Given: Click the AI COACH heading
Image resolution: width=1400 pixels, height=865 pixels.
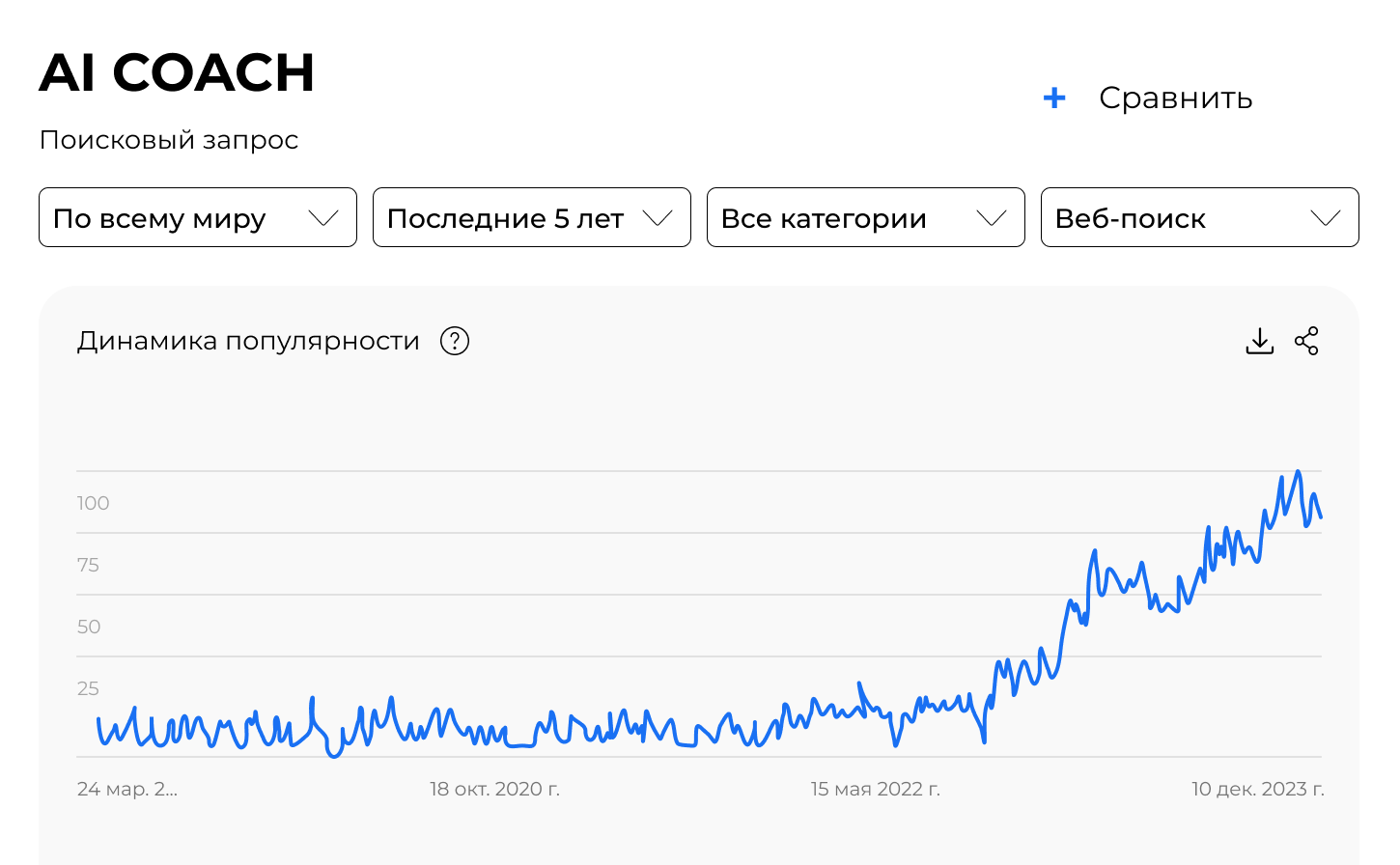Looking at the screenshot, I should tap(177, 72).
